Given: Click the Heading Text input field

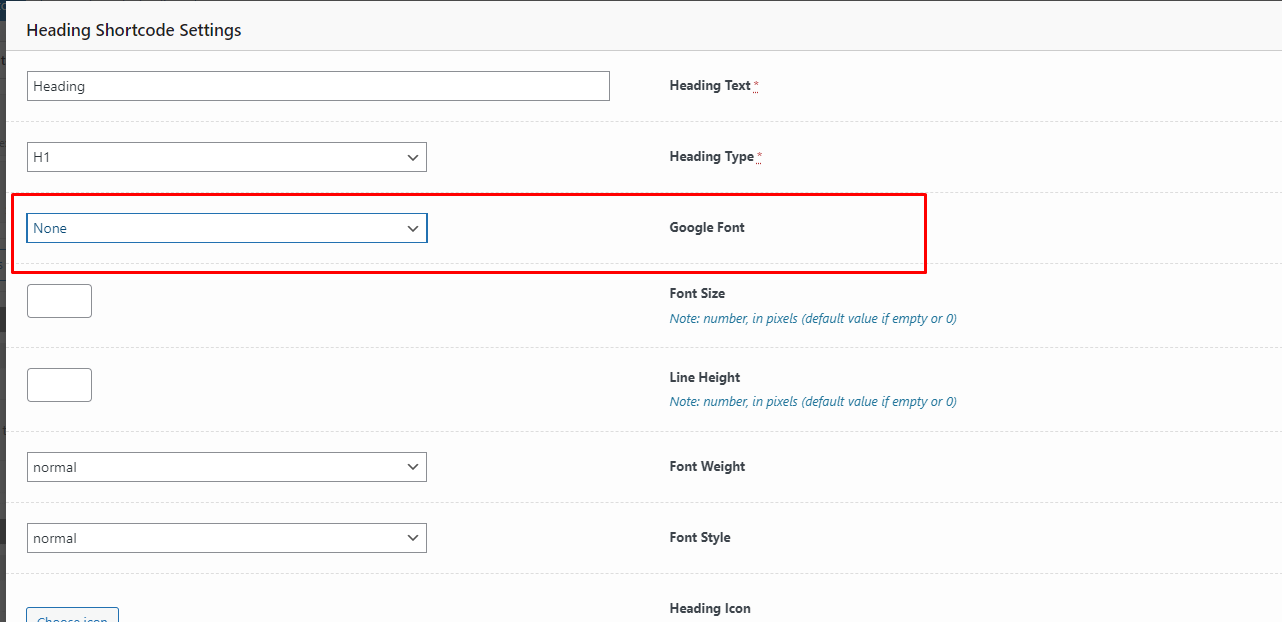Looking at the screenshot, I should [x=318, y=86].
